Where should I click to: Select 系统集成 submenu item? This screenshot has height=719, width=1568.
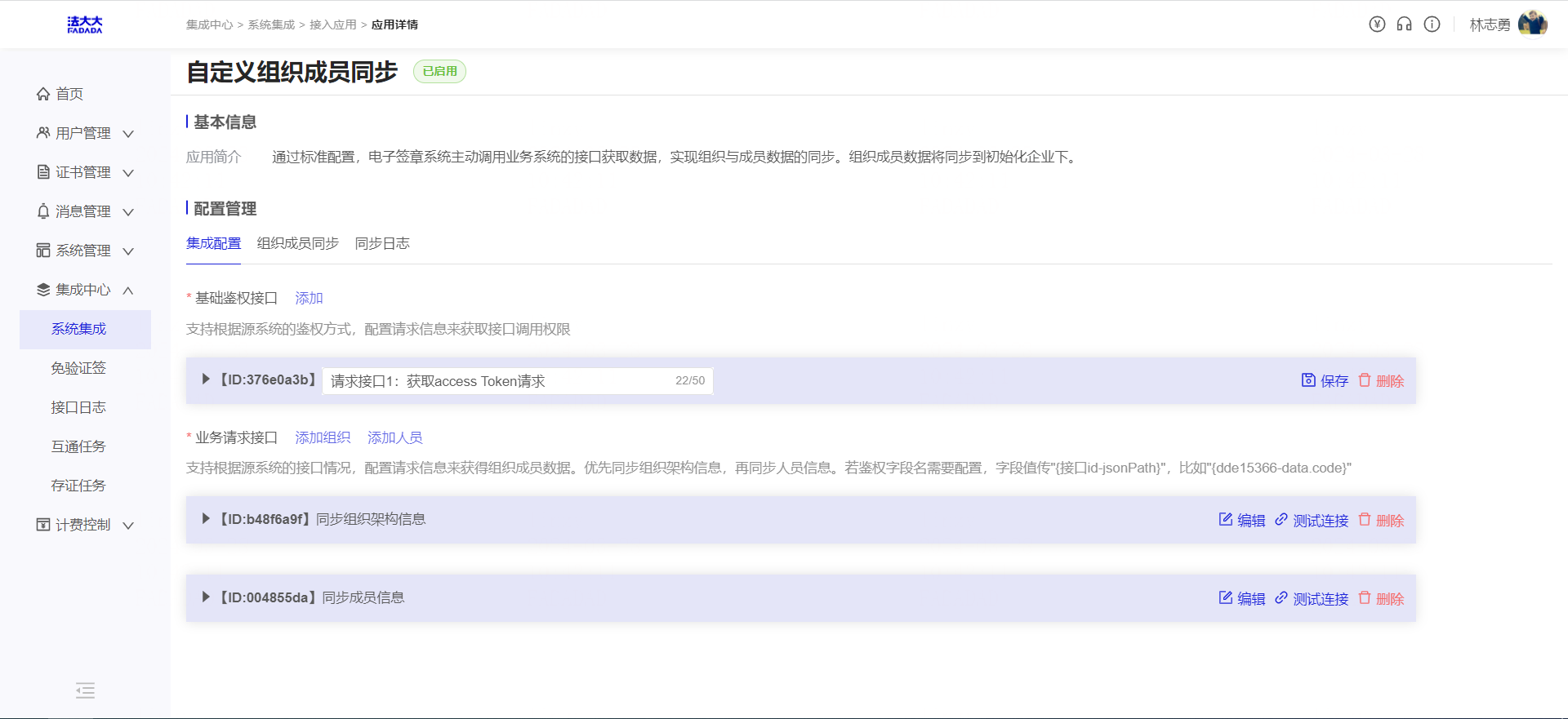point(85,329)
